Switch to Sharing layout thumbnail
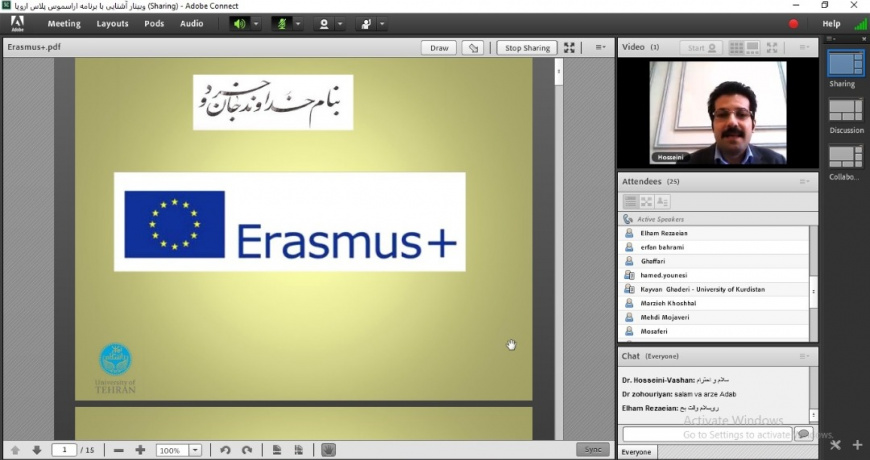Image resolution: width=870 pixels, height=460 pixels. (x=846, y=63)
